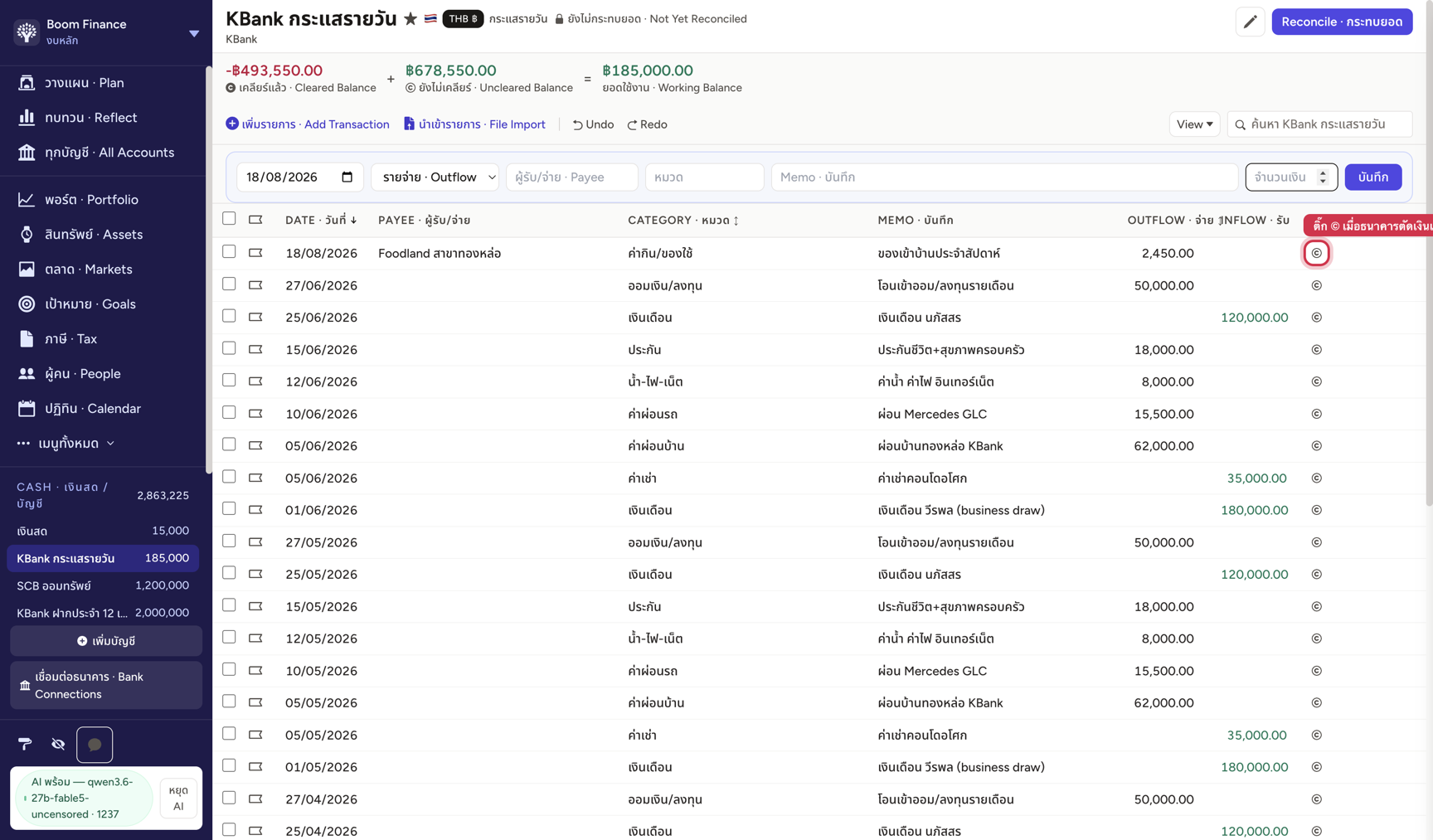Save the new transaction entry
Screen dimensions: 1433x840
coord(1373,177)
